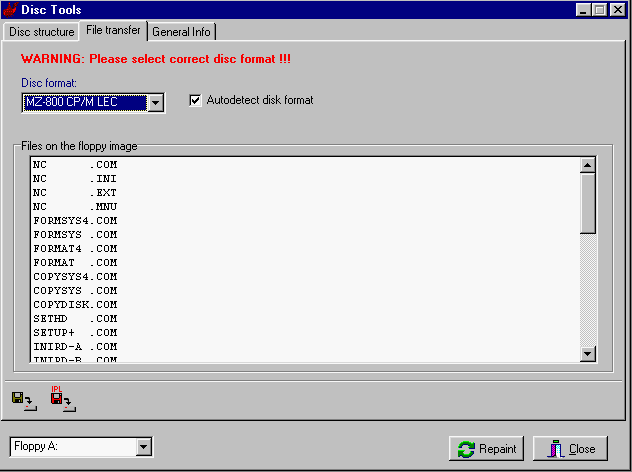
Task: Click the file list scroll up arrow
Action: (588, 165)
